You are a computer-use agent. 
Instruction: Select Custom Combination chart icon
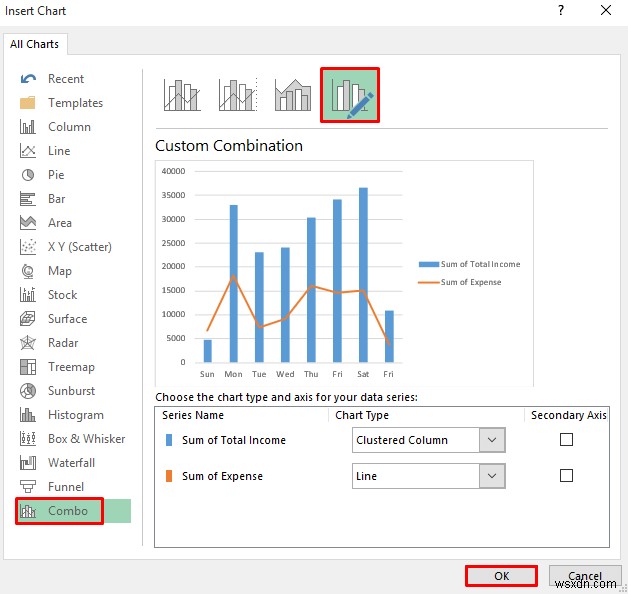pyautogui.click(x=350, y=95)
